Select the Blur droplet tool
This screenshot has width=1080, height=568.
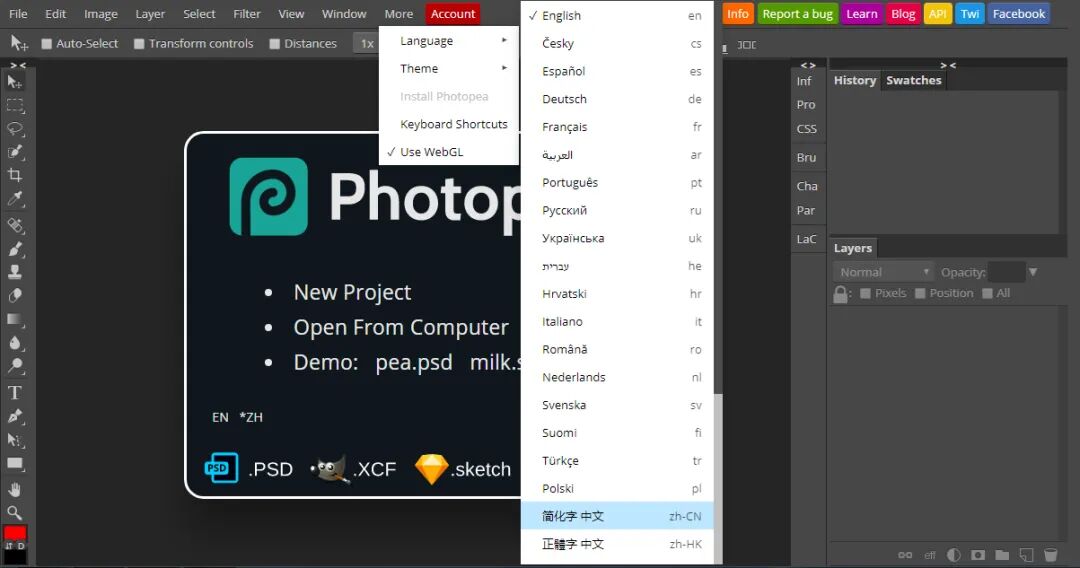(14, 343)
